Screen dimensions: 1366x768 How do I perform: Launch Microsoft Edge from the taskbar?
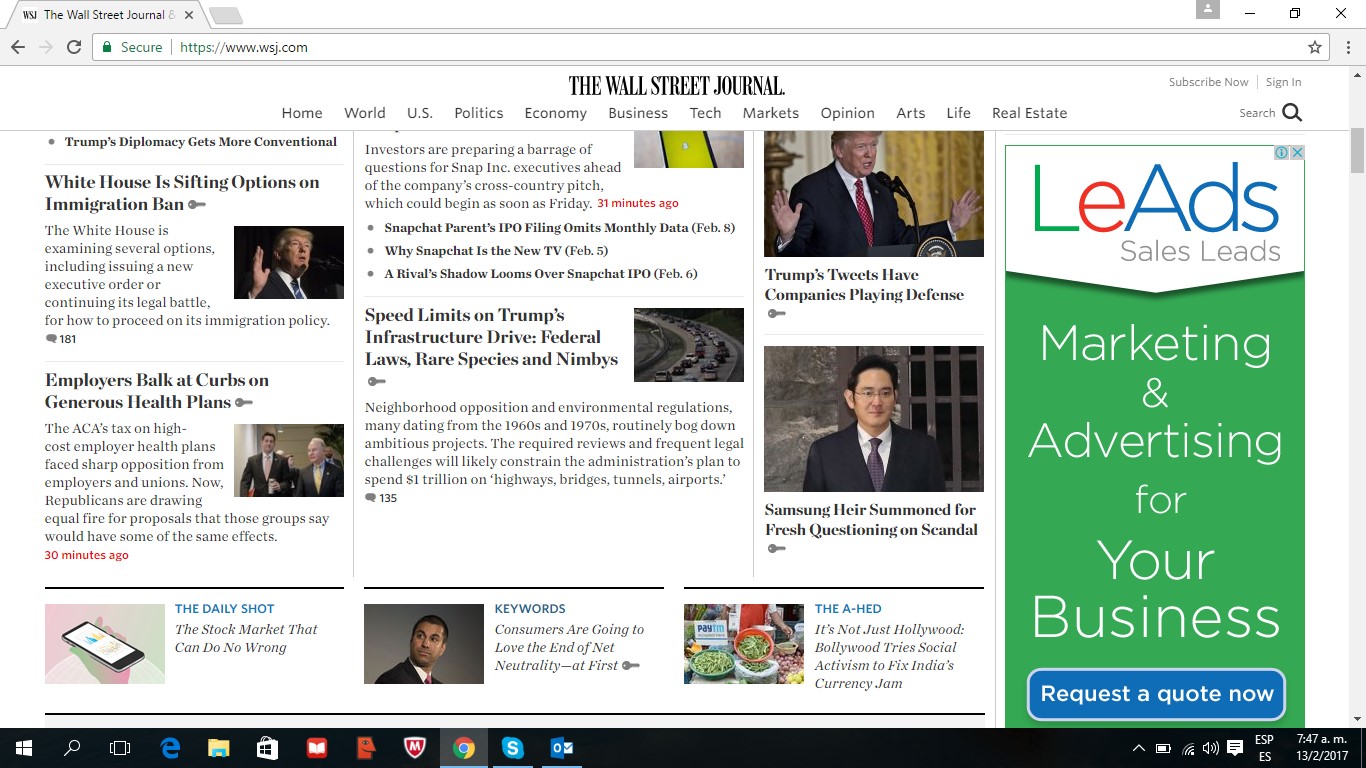(170, 748)
